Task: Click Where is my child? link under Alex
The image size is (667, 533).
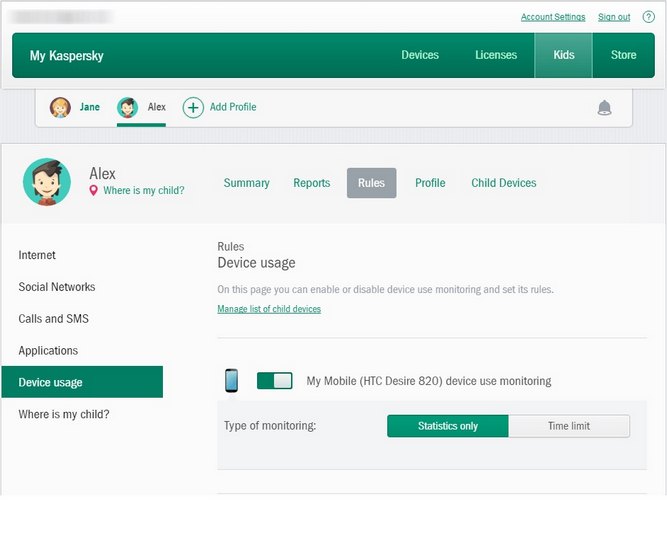Action: [144, 191]
